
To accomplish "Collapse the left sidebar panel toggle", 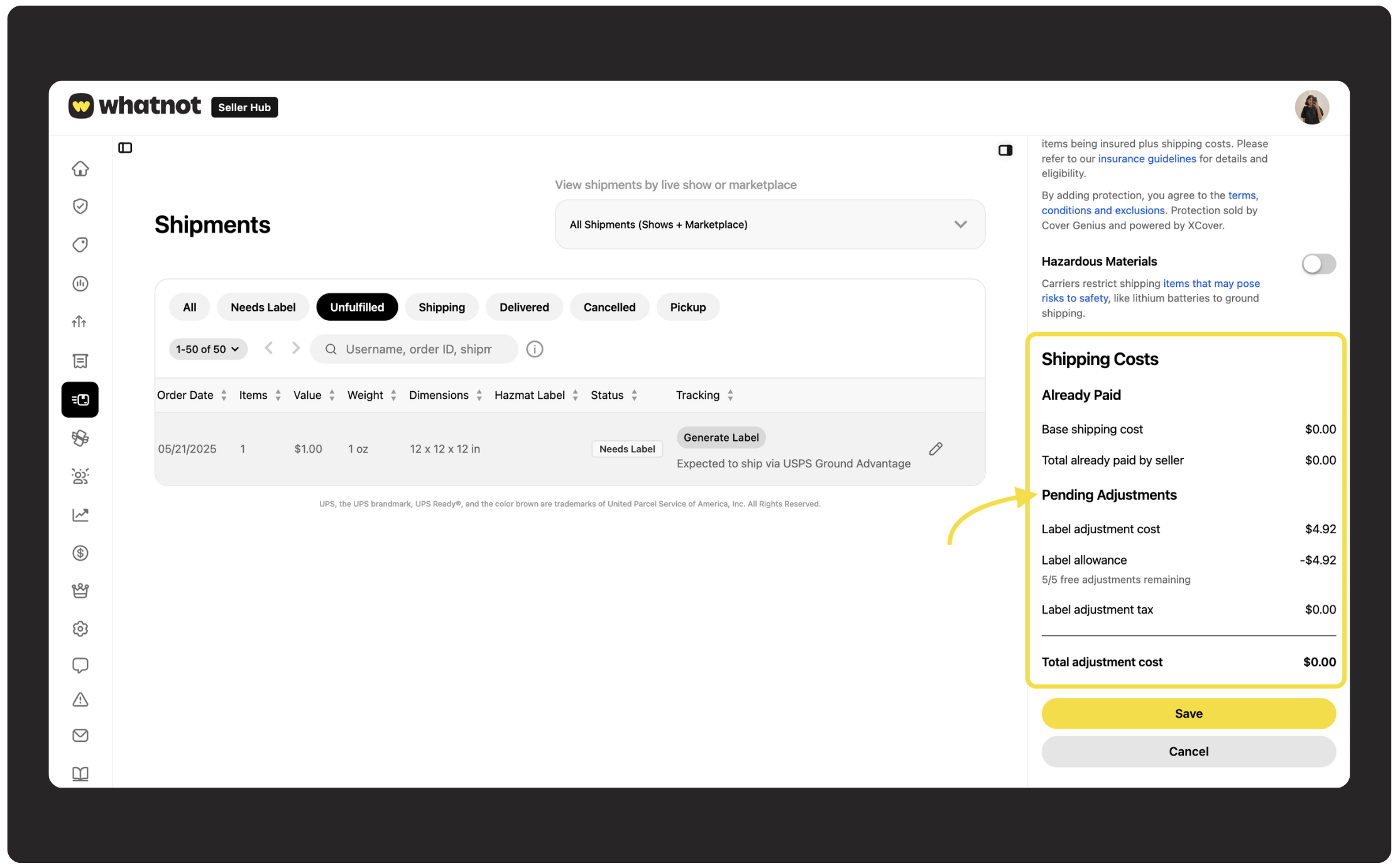I will [125, 148].
